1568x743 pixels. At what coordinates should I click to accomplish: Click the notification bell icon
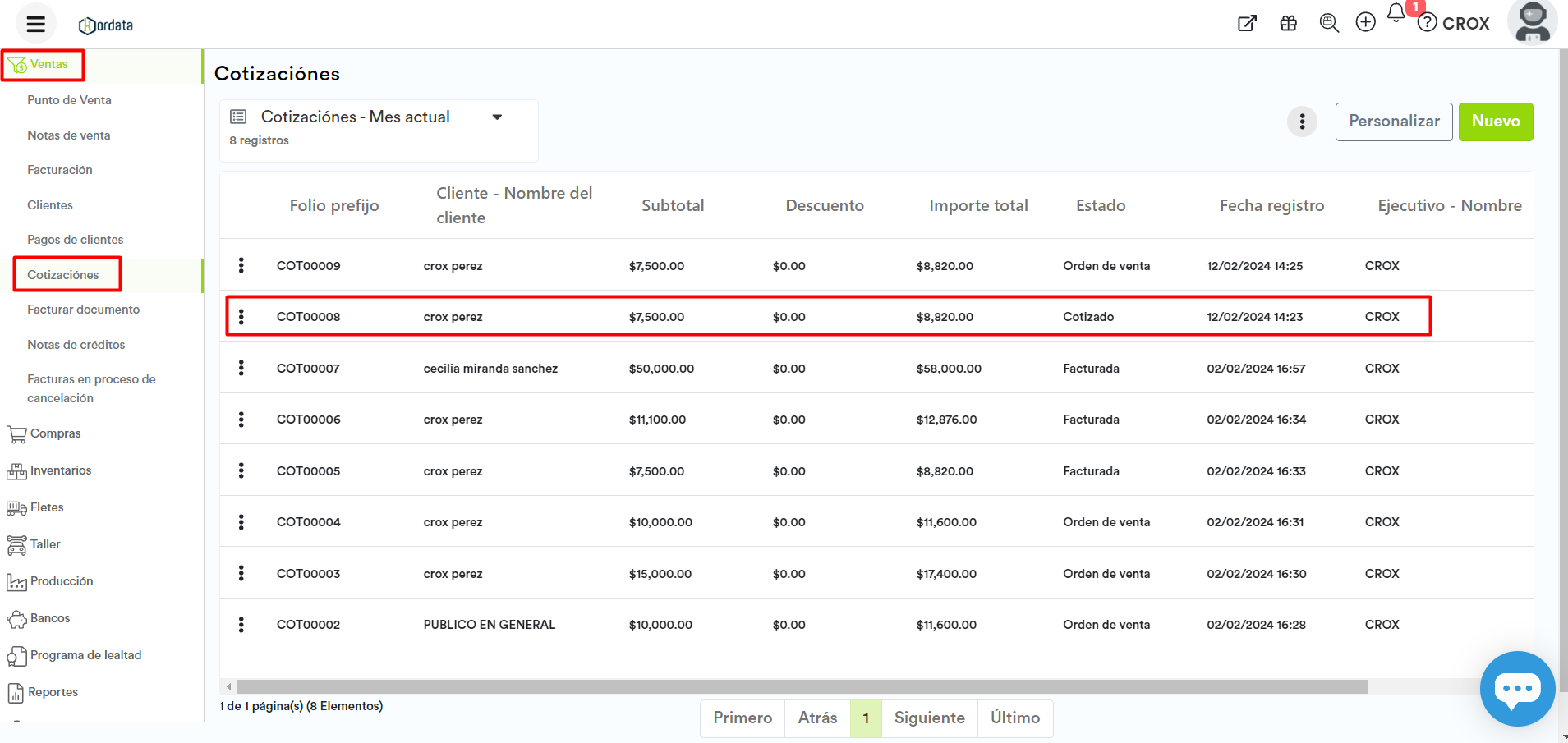click(x=1396, y=13)
